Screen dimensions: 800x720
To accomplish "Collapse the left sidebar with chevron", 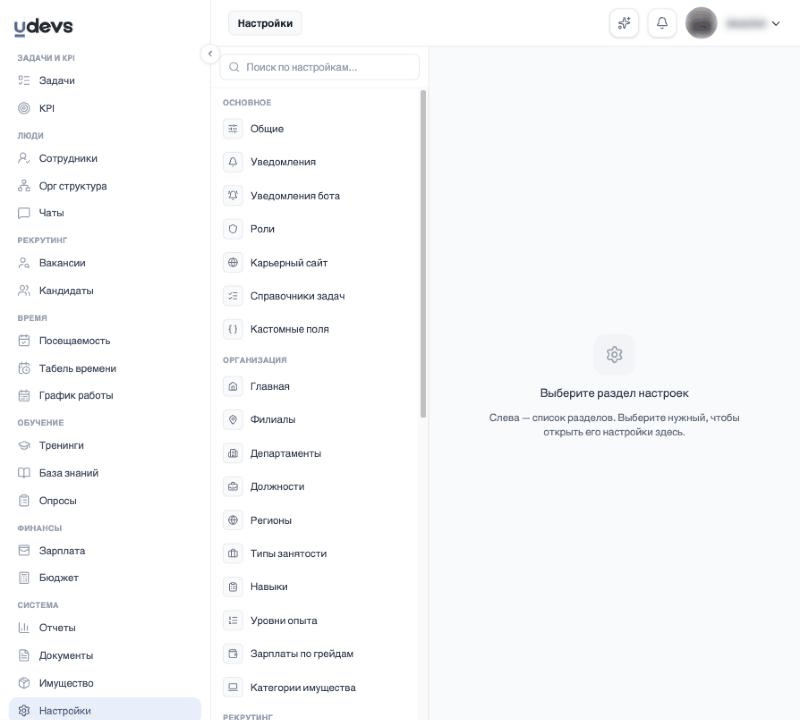I will (210, 54).
